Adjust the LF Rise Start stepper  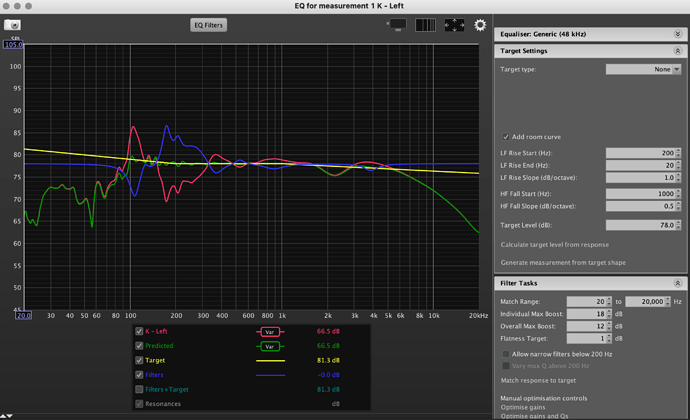pos(678,153)
